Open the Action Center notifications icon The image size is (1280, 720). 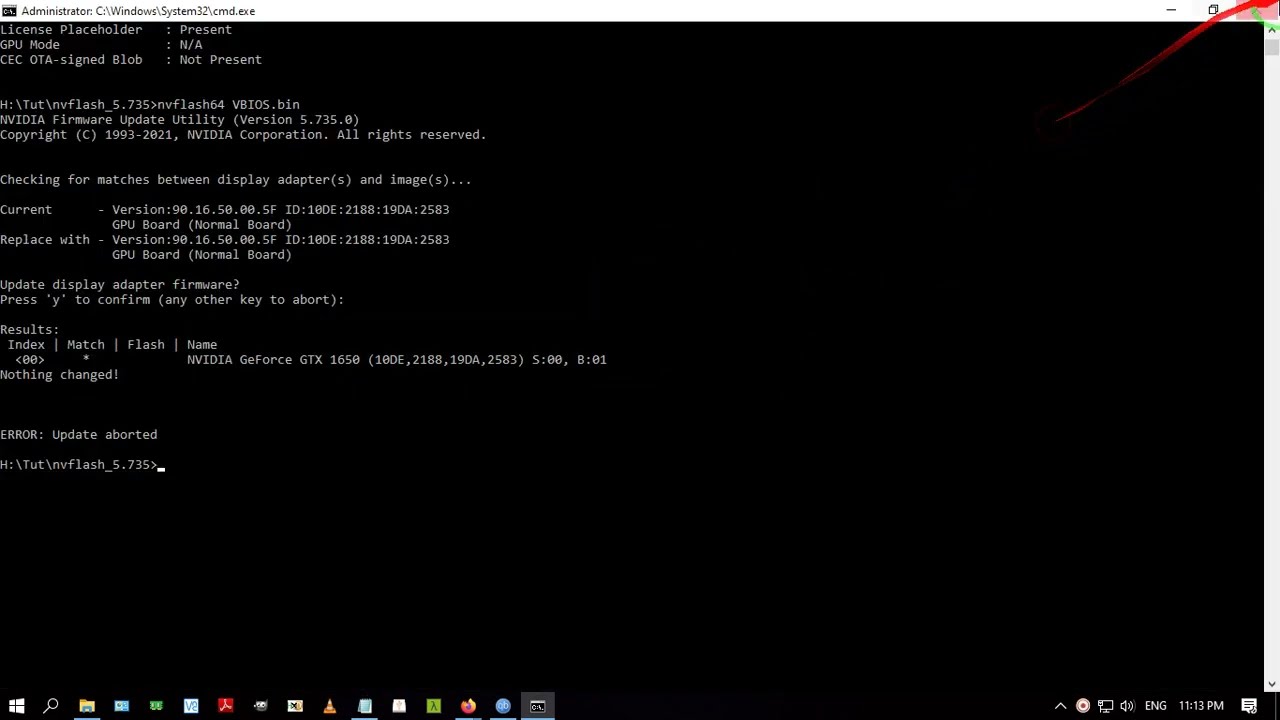(1249, 706)
